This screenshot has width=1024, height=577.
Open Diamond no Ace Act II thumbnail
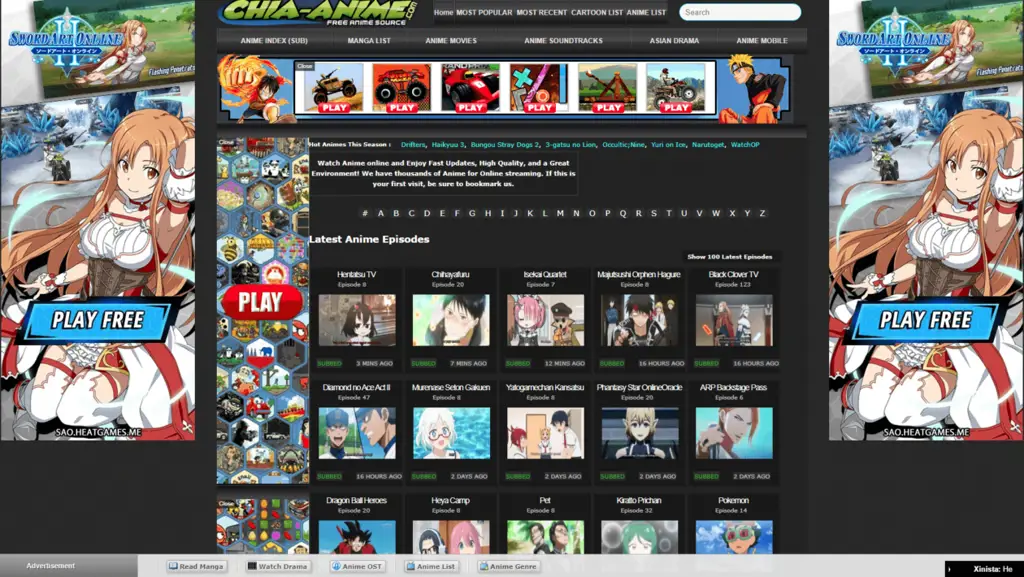point(357,433)
